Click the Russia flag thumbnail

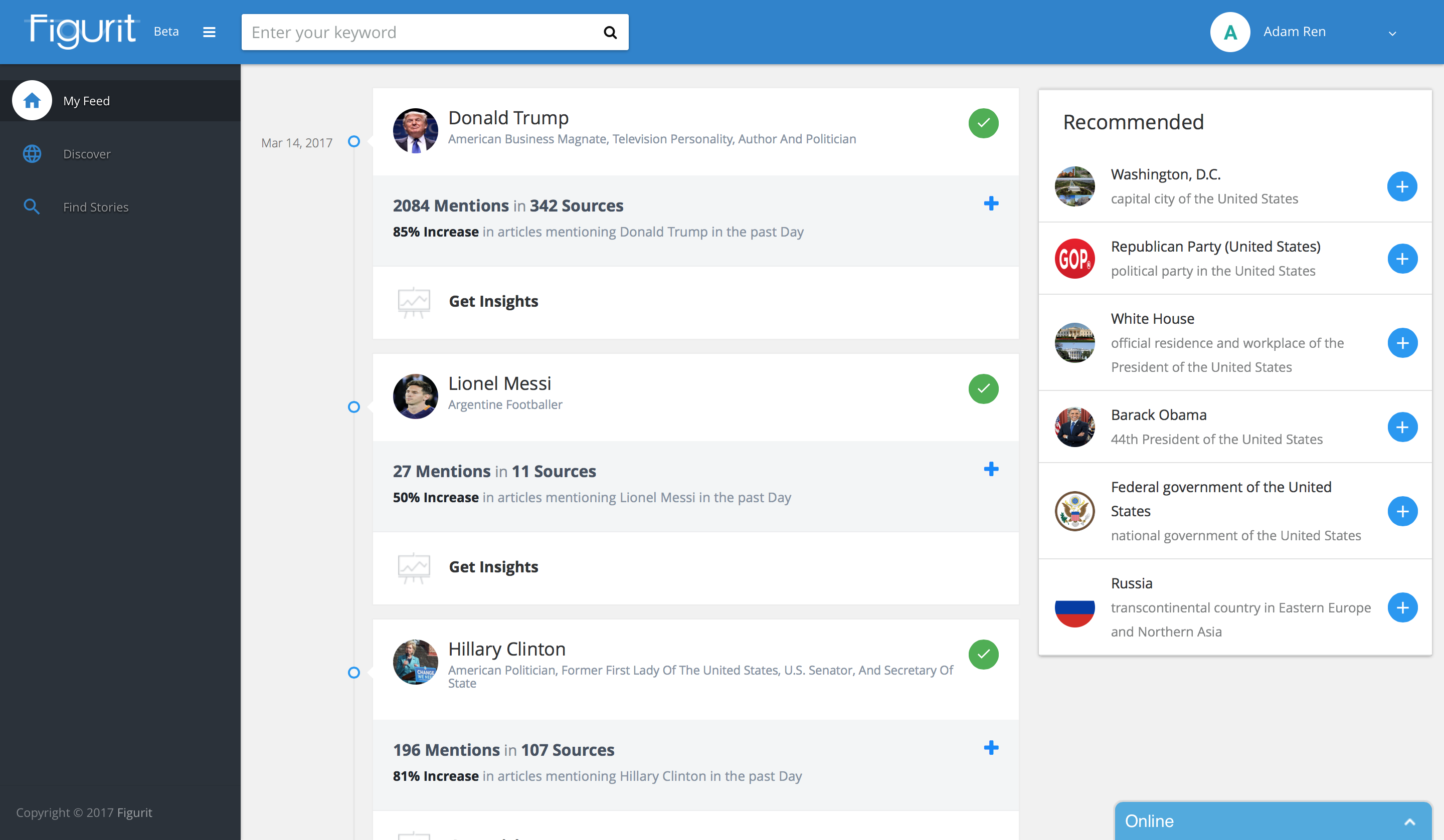pyautogui.click(x=1074, y=607)
